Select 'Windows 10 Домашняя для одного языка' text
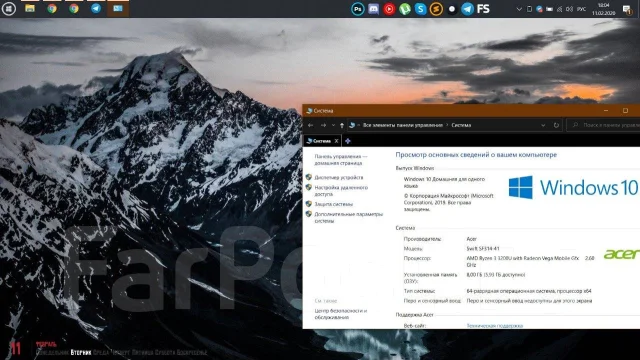 tap(444, 182)
